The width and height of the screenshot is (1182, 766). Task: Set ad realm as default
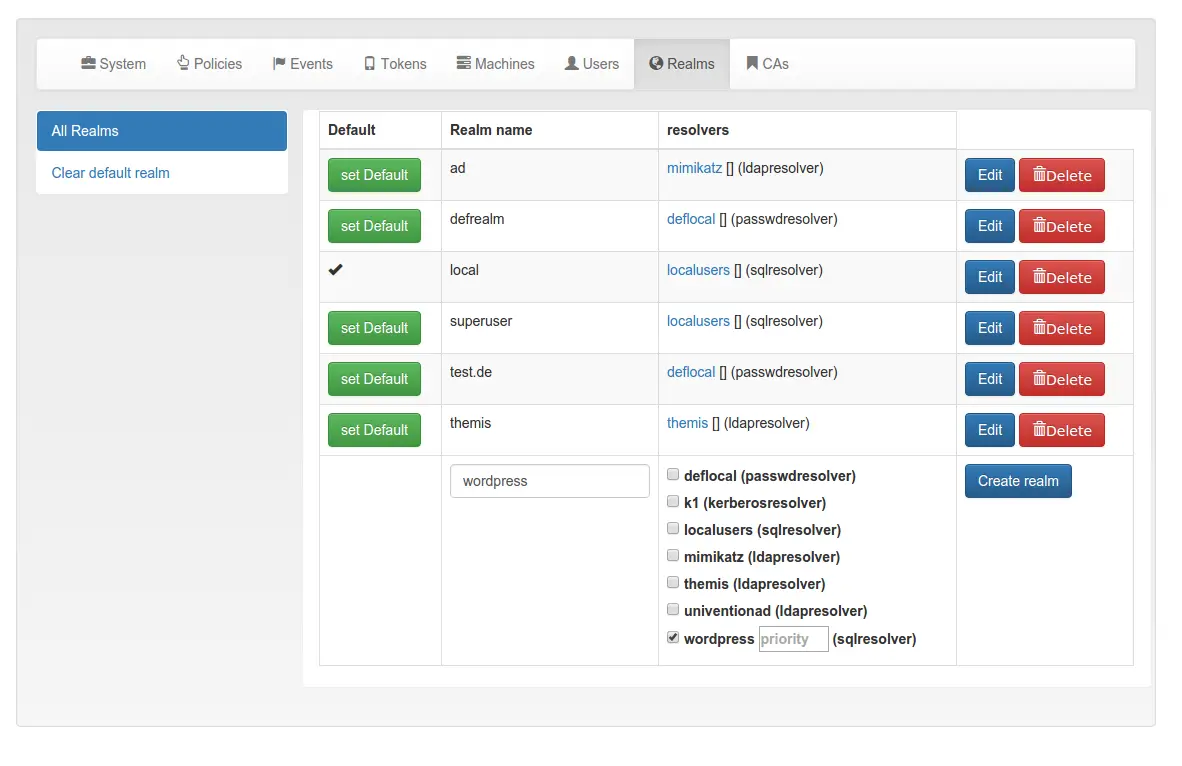(x=374, y=175)
